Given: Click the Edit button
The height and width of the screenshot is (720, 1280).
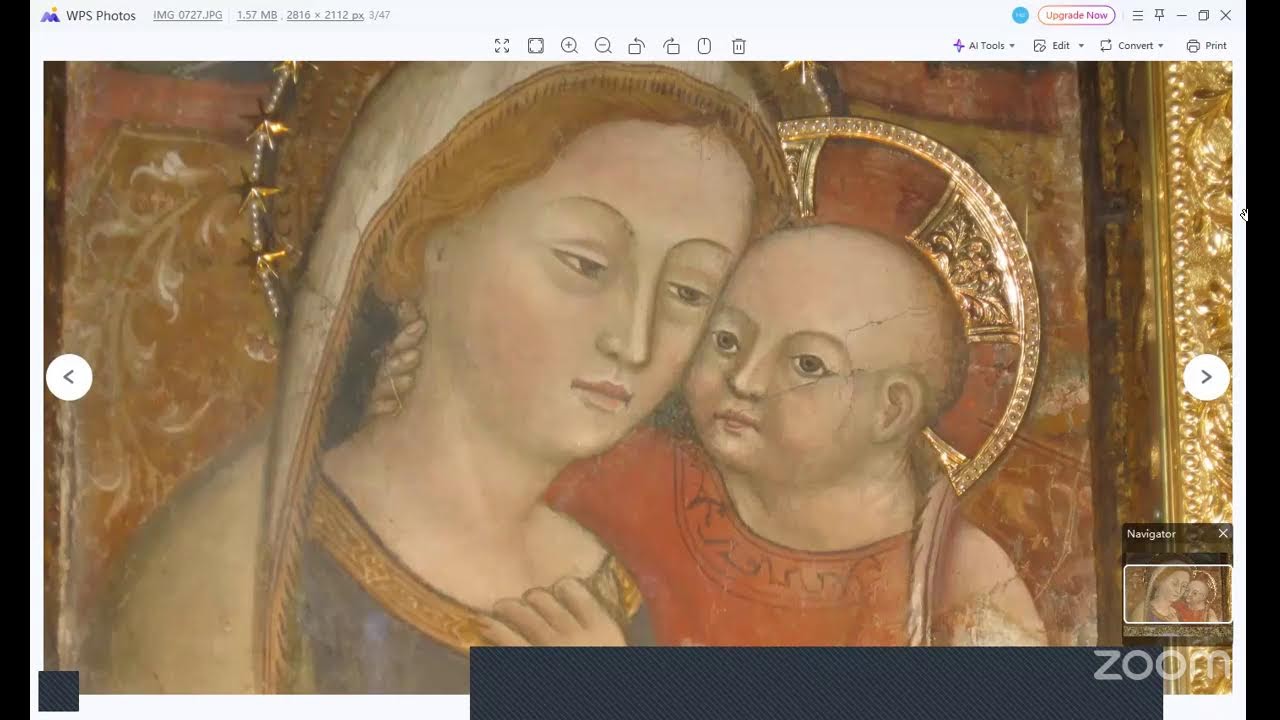Looking at the screenshot, I should pyautogui.click(x=1053, y=46).
